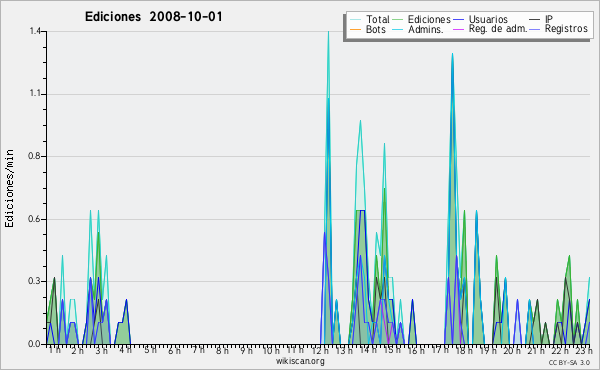Image resolution: width=600 pixels, height=370 pixels.
Task: Click the '4 h' x-axis tick label
Action: (125, 350)
